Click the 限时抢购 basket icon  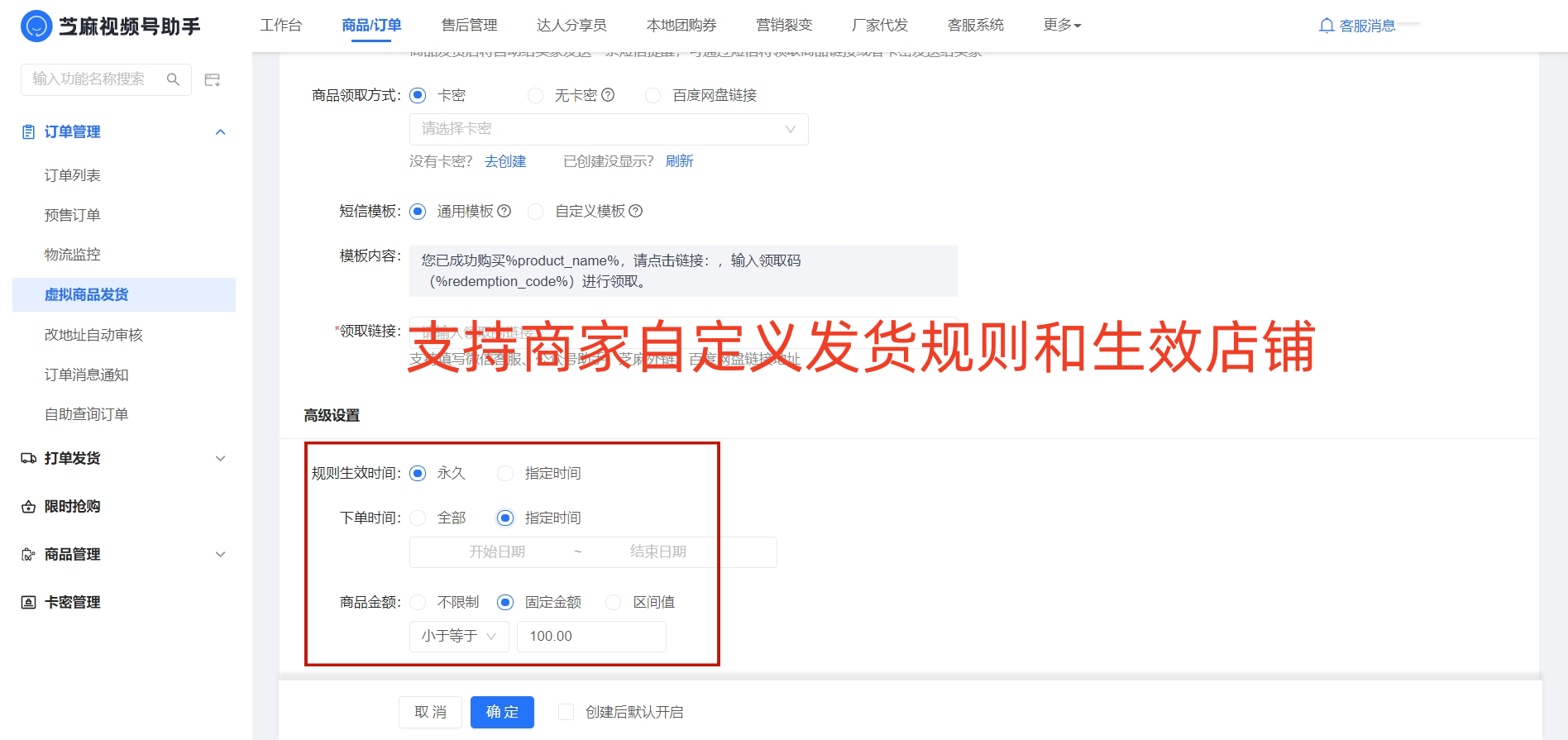28,506
